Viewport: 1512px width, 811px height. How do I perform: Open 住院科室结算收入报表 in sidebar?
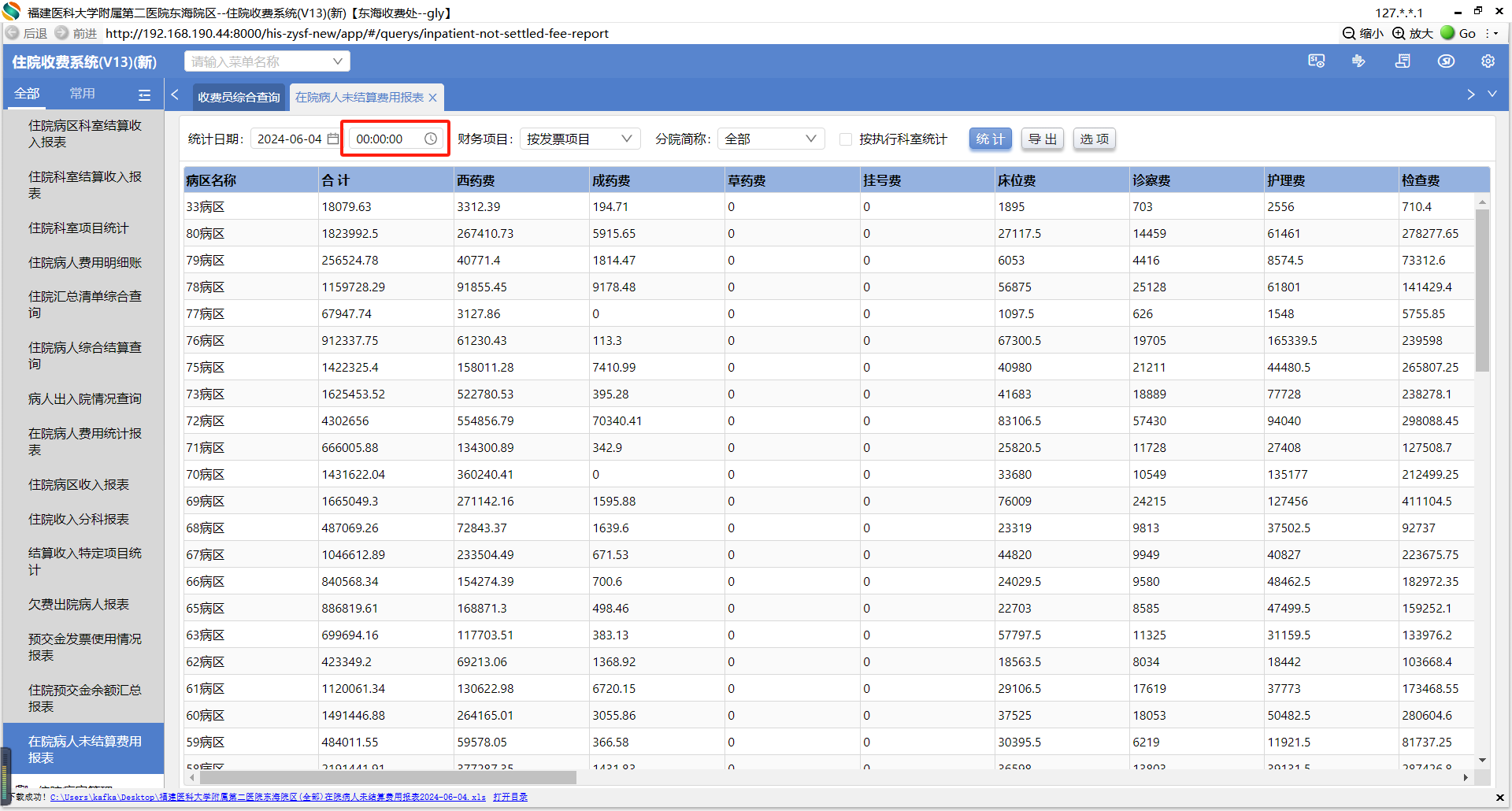point(85,185)
